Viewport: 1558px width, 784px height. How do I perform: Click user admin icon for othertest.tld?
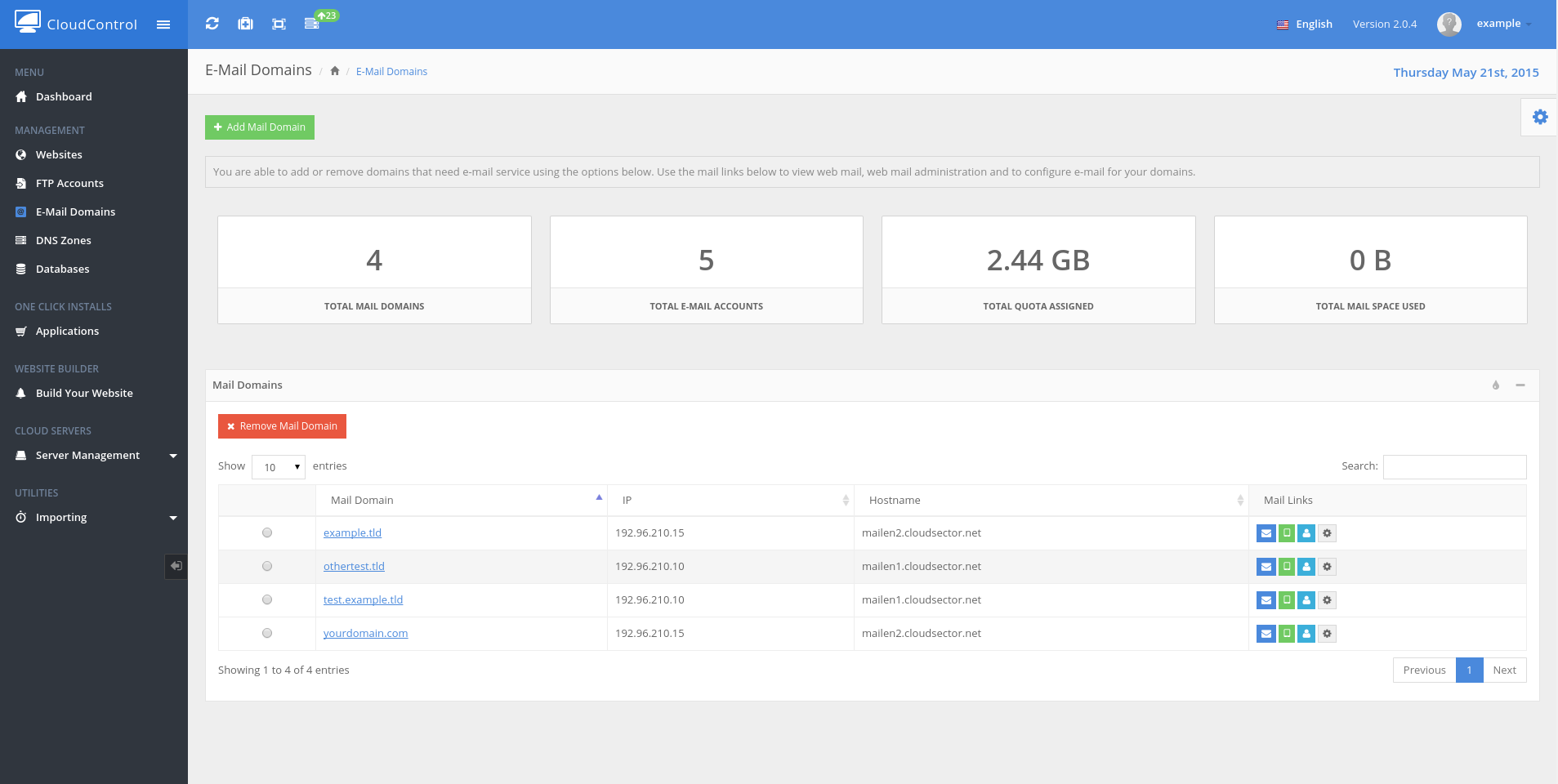click(1306, 567)
